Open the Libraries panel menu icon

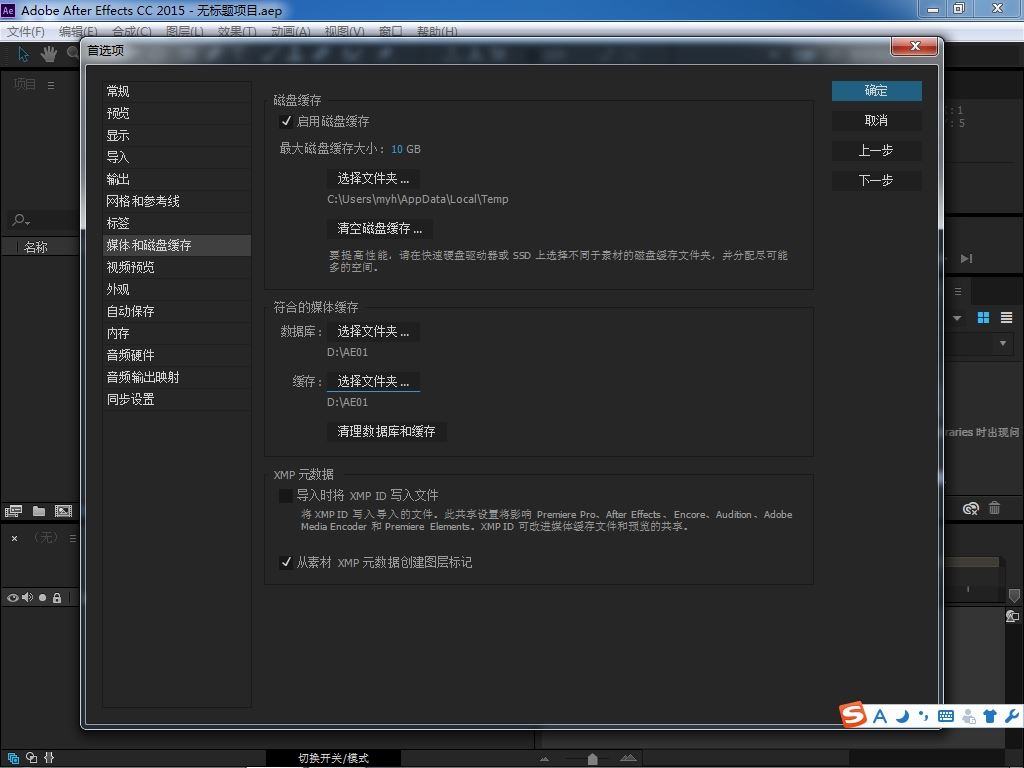[x=958, y=291]
